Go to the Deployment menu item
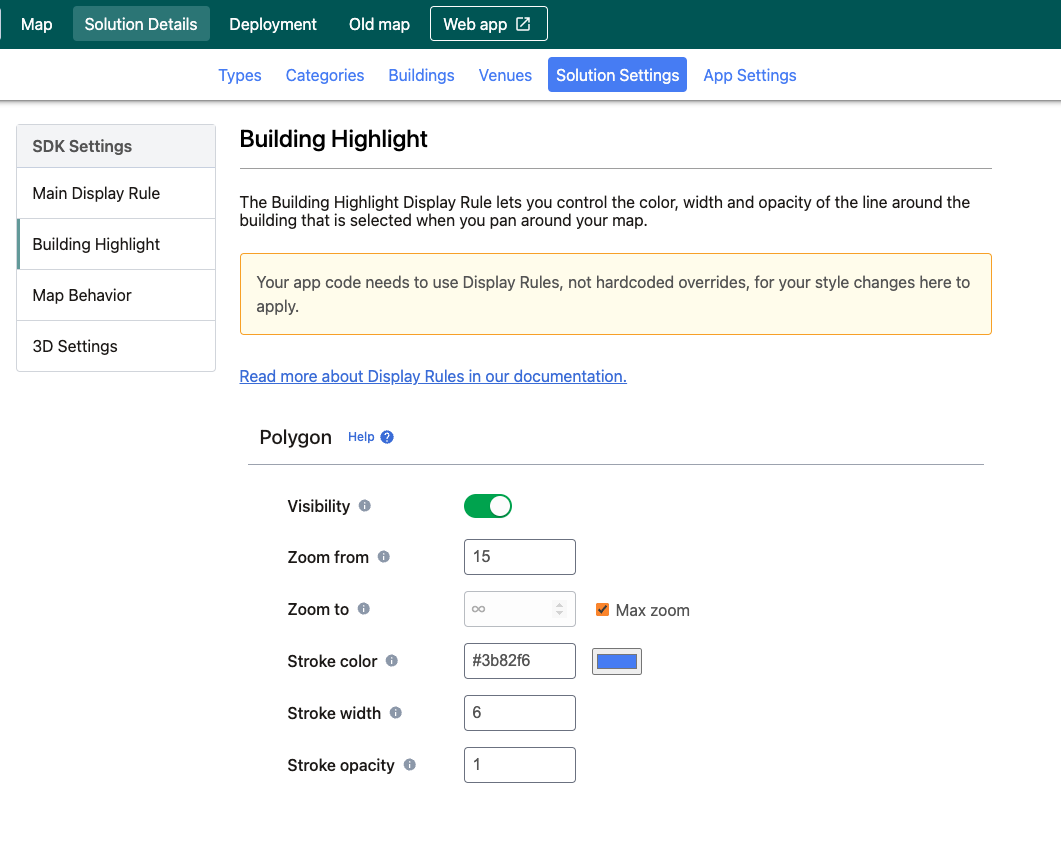The image size is (1061, 861). tap(273, 24)
